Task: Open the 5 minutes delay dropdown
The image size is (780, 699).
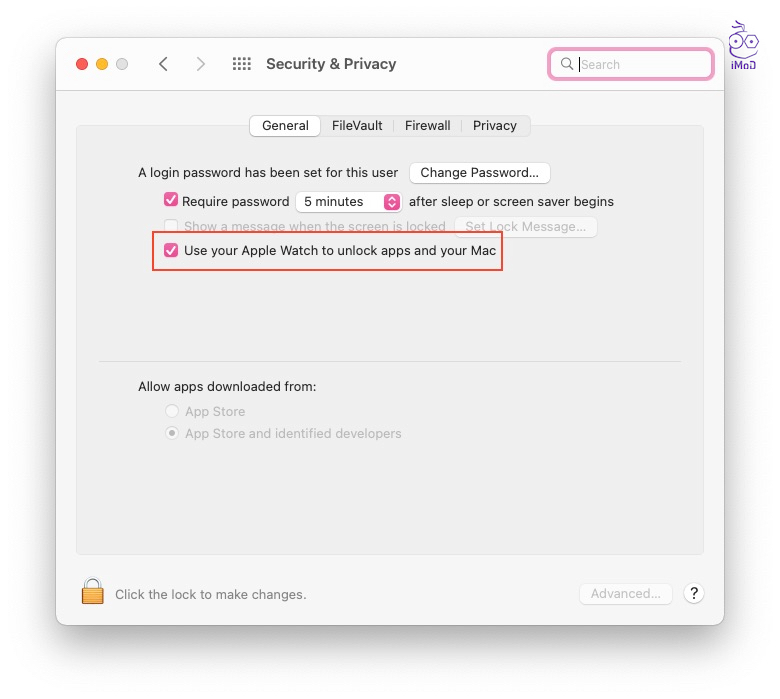Action: tap(349, 202)
